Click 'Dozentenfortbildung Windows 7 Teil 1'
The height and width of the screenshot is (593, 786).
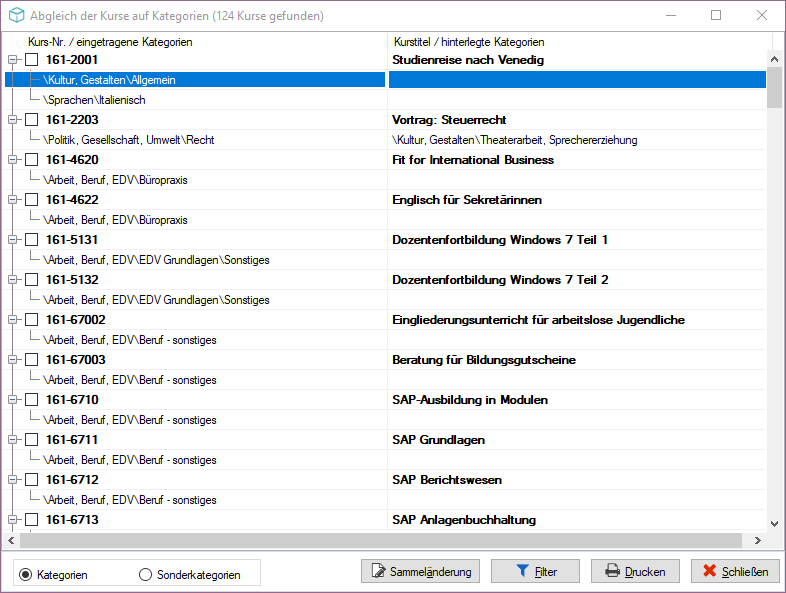click(500, 240)
